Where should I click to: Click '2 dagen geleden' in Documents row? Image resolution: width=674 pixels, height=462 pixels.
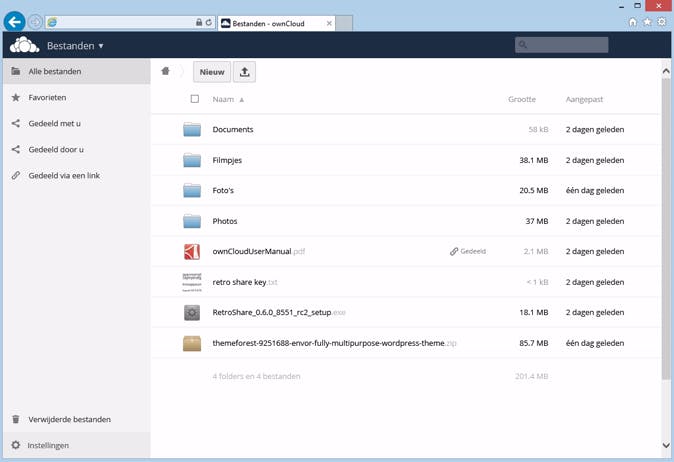[x=595, y=129]
